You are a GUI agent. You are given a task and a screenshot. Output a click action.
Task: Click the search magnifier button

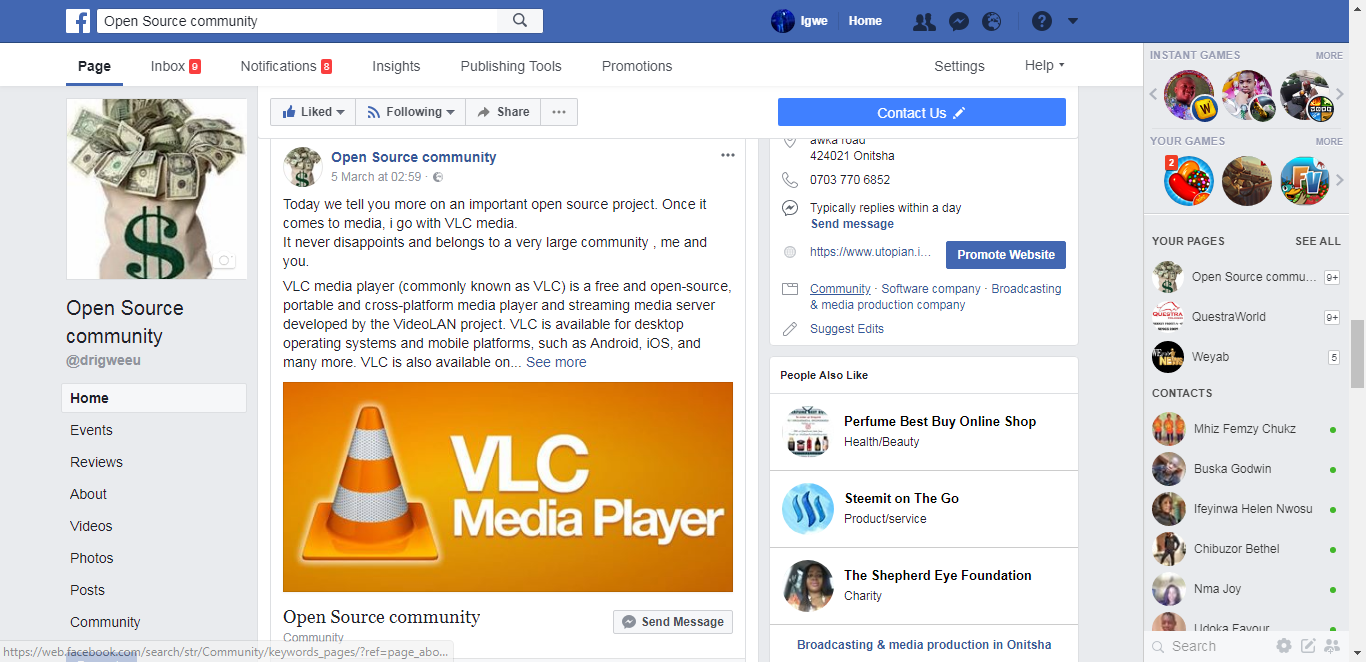click(x=520, y=21)
